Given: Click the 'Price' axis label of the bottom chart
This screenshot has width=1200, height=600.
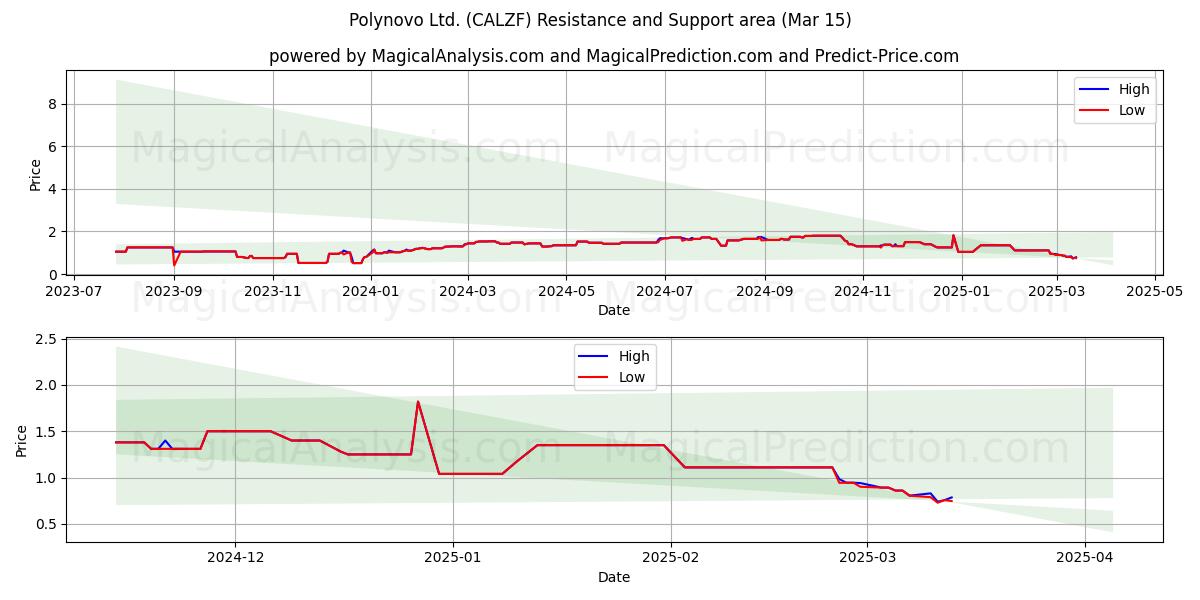Looking at the screenshot, I should coord(22,441).
